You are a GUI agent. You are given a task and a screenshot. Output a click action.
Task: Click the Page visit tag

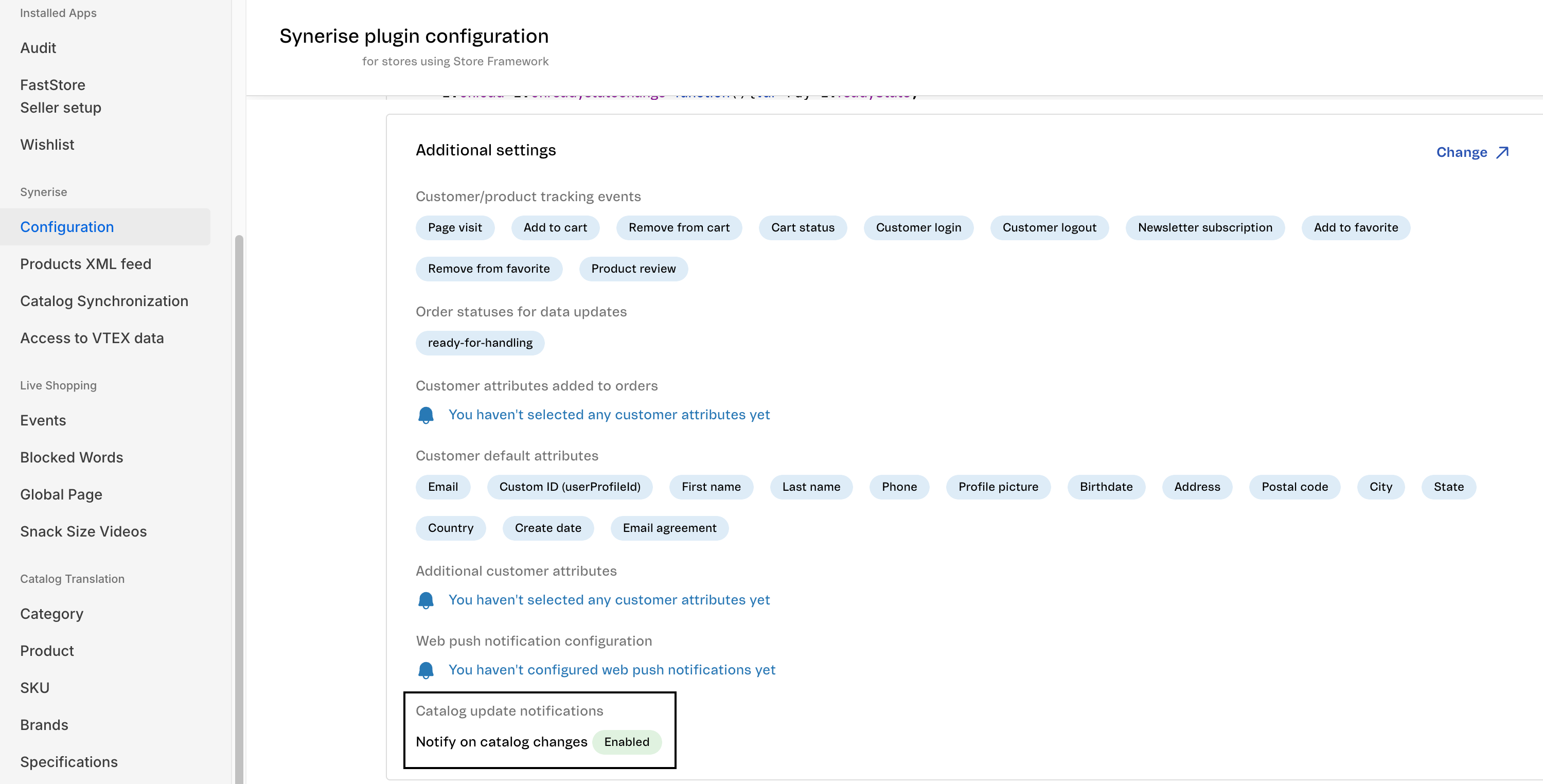pyautogui.click(x=455, y=227)
